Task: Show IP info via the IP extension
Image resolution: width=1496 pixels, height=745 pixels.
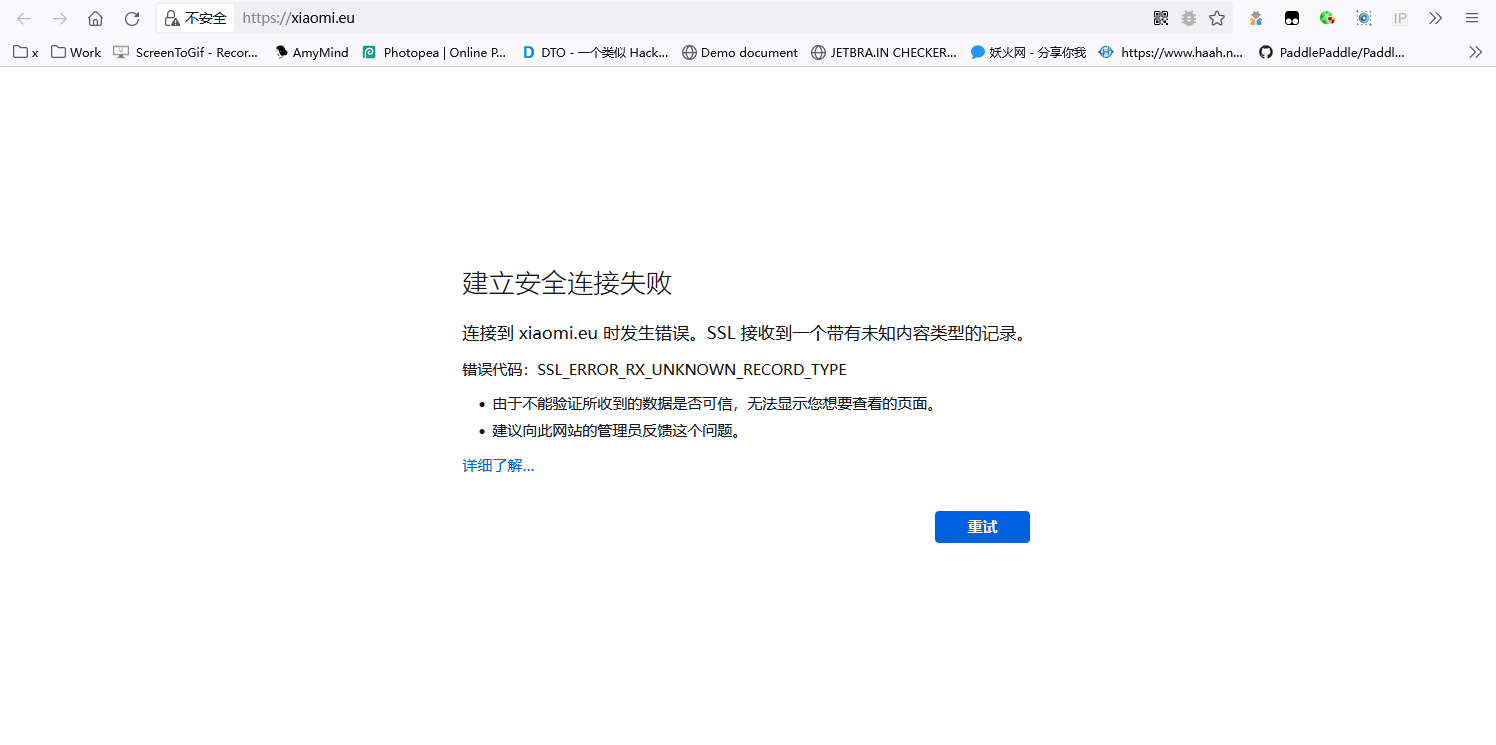Action: (x=1400, y=18)
